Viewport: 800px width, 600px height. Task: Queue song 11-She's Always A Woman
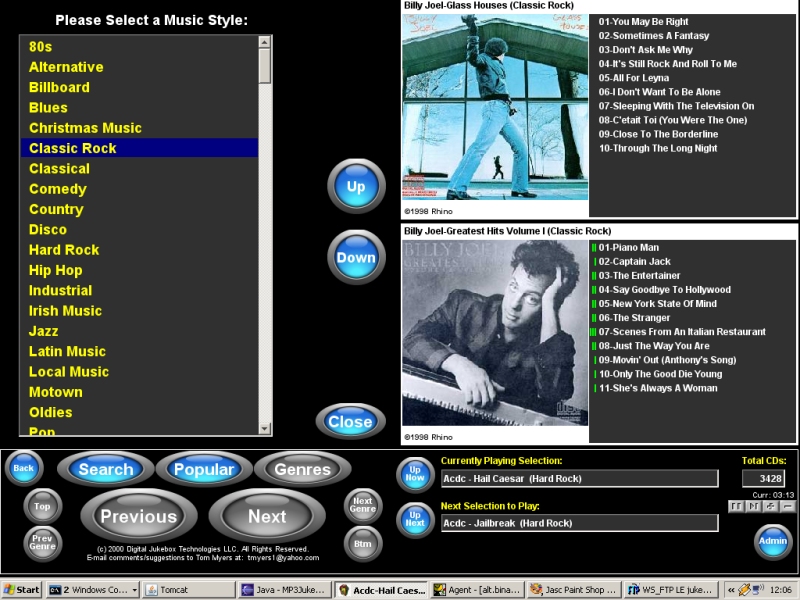click(x=658, y=388)
